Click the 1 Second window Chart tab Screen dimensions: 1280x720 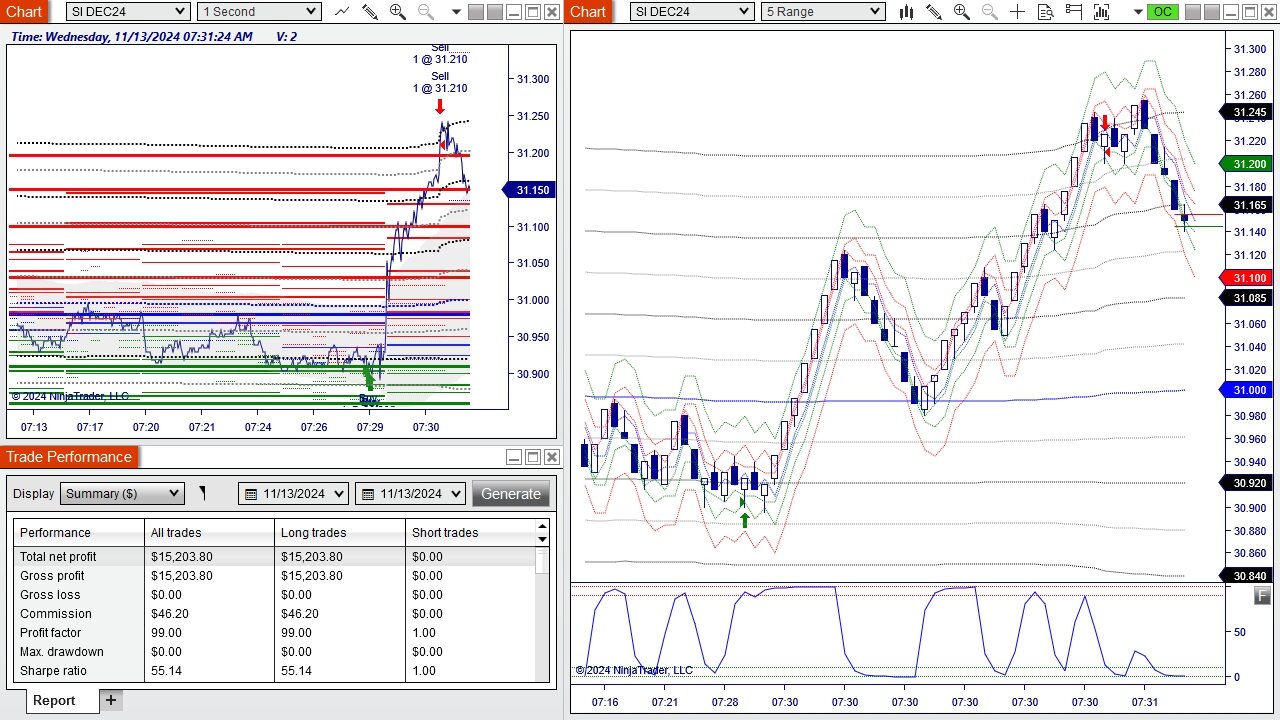point(24,11)
